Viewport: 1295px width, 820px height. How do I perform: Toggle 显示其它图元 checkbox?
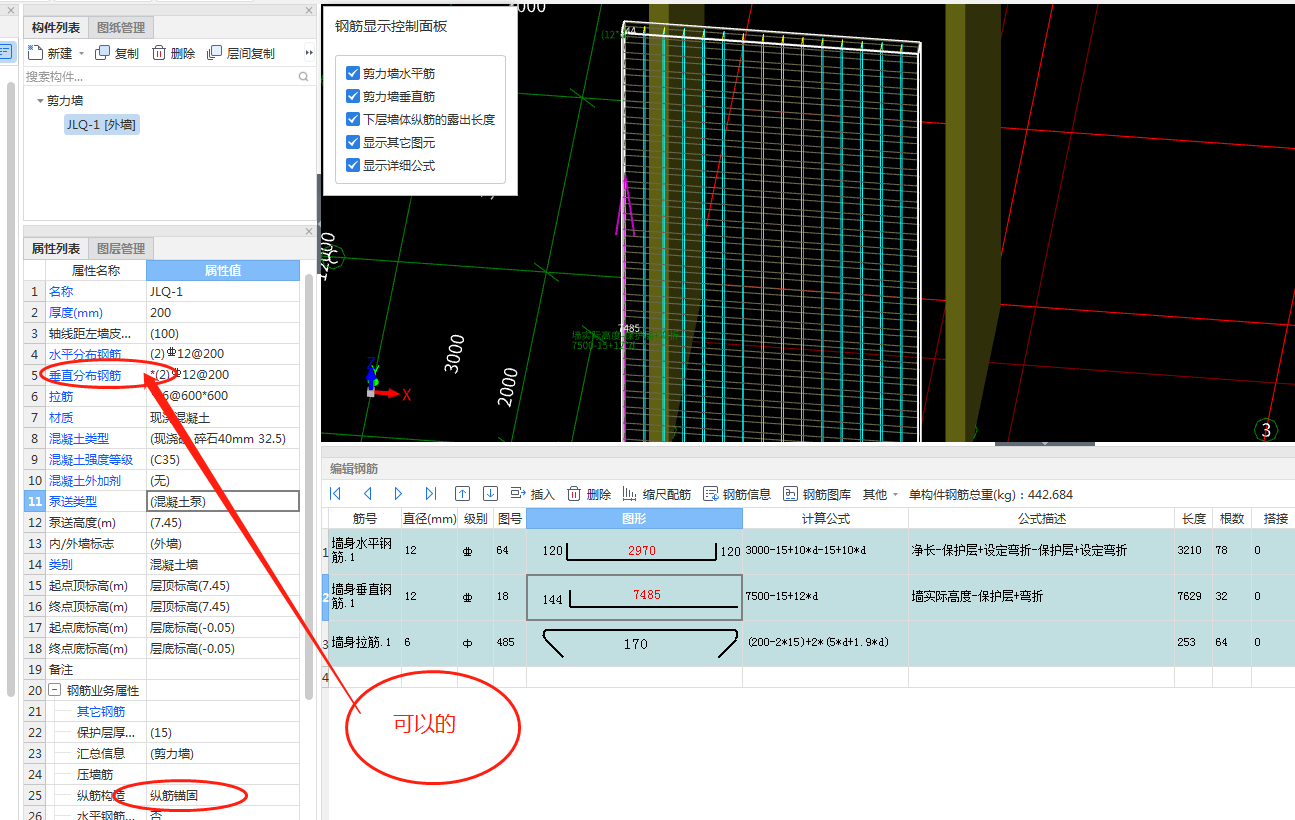(x=352, y=142)
